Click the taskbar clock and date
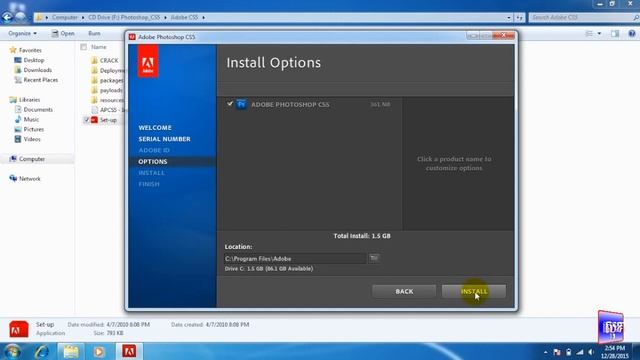 614,352
